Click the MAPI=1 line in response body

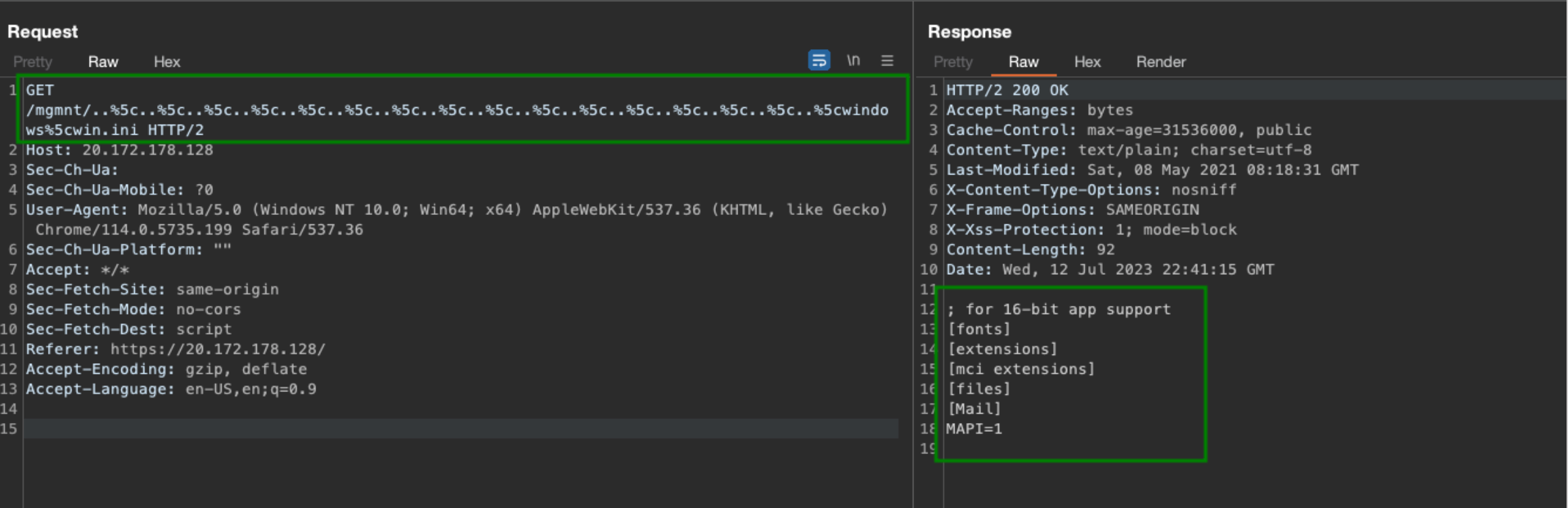974,428
